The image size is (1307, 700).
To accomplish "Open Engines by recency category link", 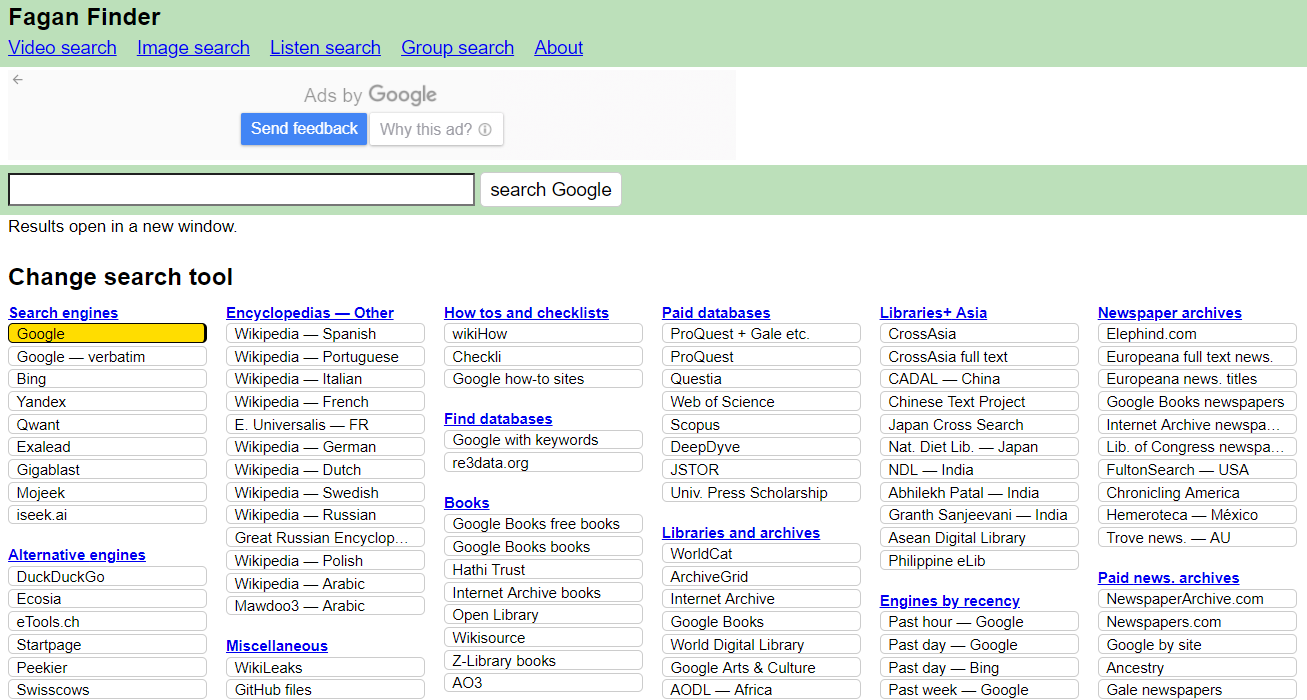I will 950,601.
